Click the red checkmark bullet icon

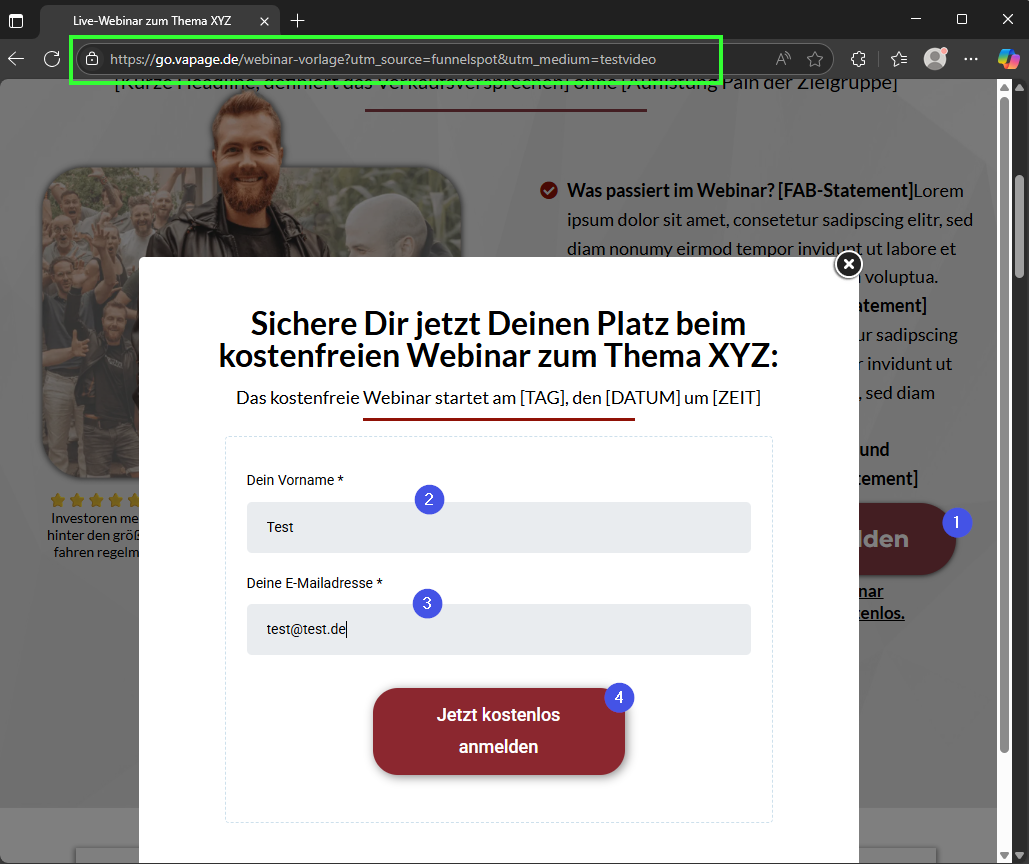click(549, 191)
